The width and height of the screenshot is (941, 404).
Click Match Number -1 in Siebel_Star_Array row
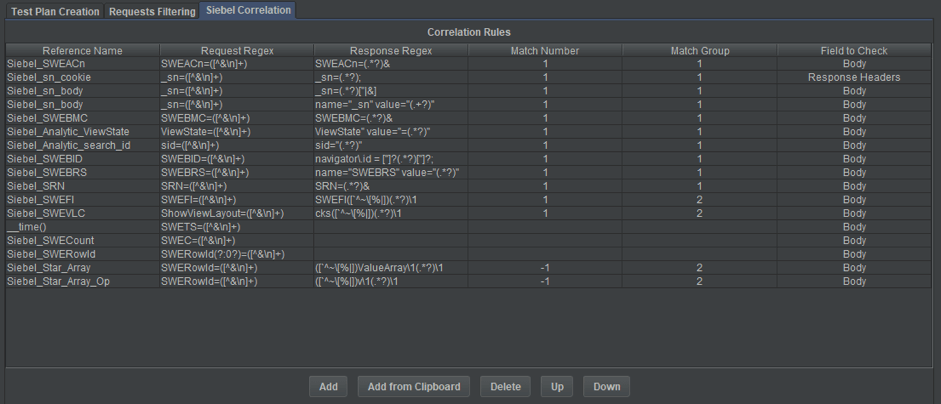[545, 268]
